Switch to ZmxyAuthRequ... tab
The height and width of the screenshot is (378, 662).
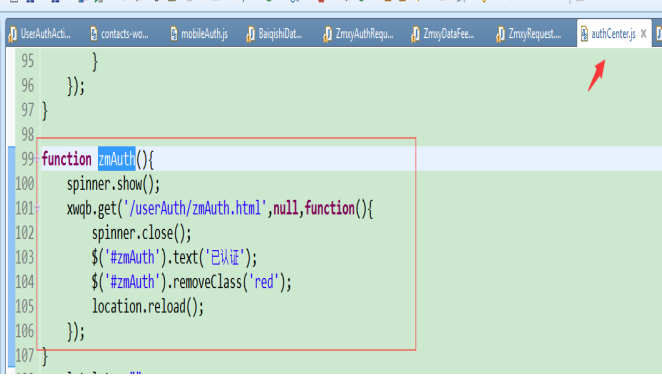358,34
